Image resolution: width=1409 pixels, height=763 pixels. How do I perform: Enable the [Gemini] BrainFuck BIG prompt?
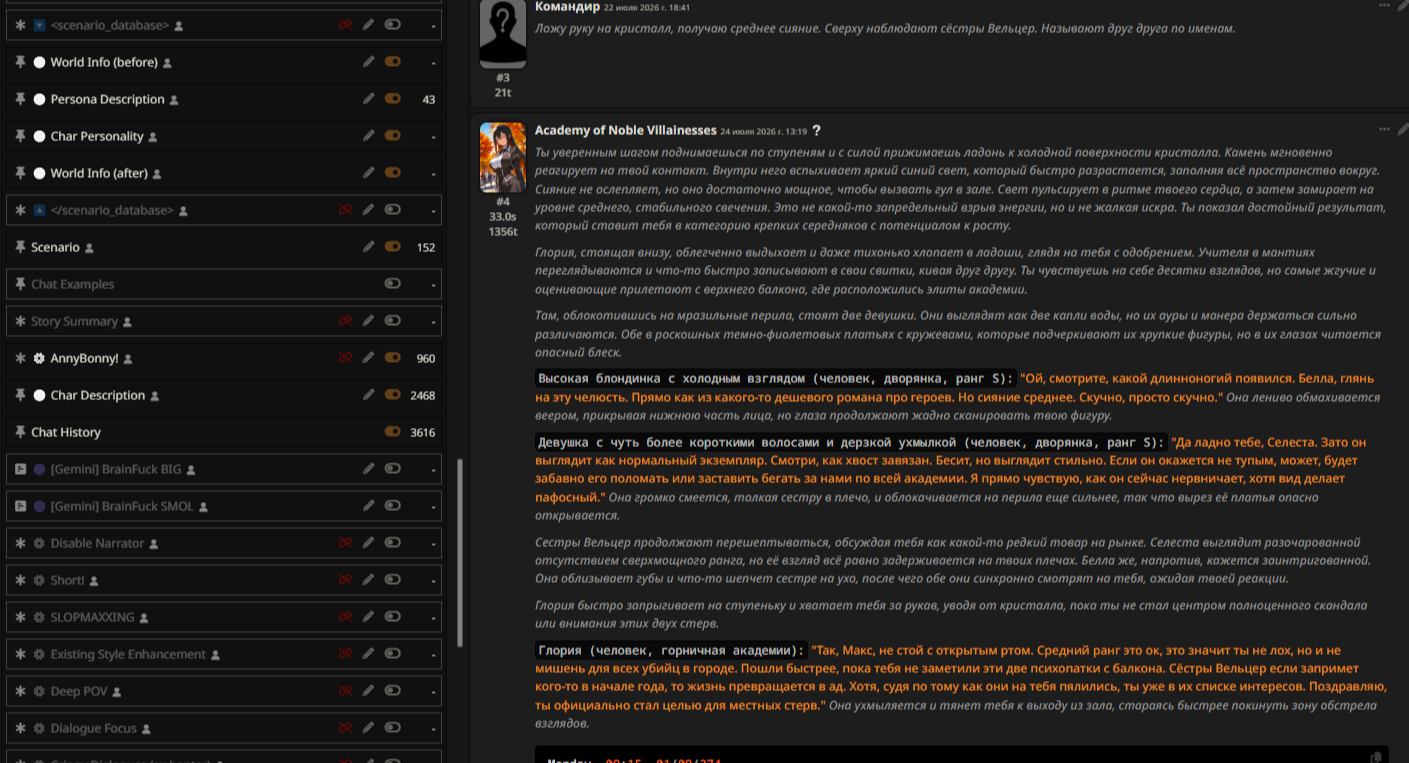pyautogui.click(x=393, y=469)
